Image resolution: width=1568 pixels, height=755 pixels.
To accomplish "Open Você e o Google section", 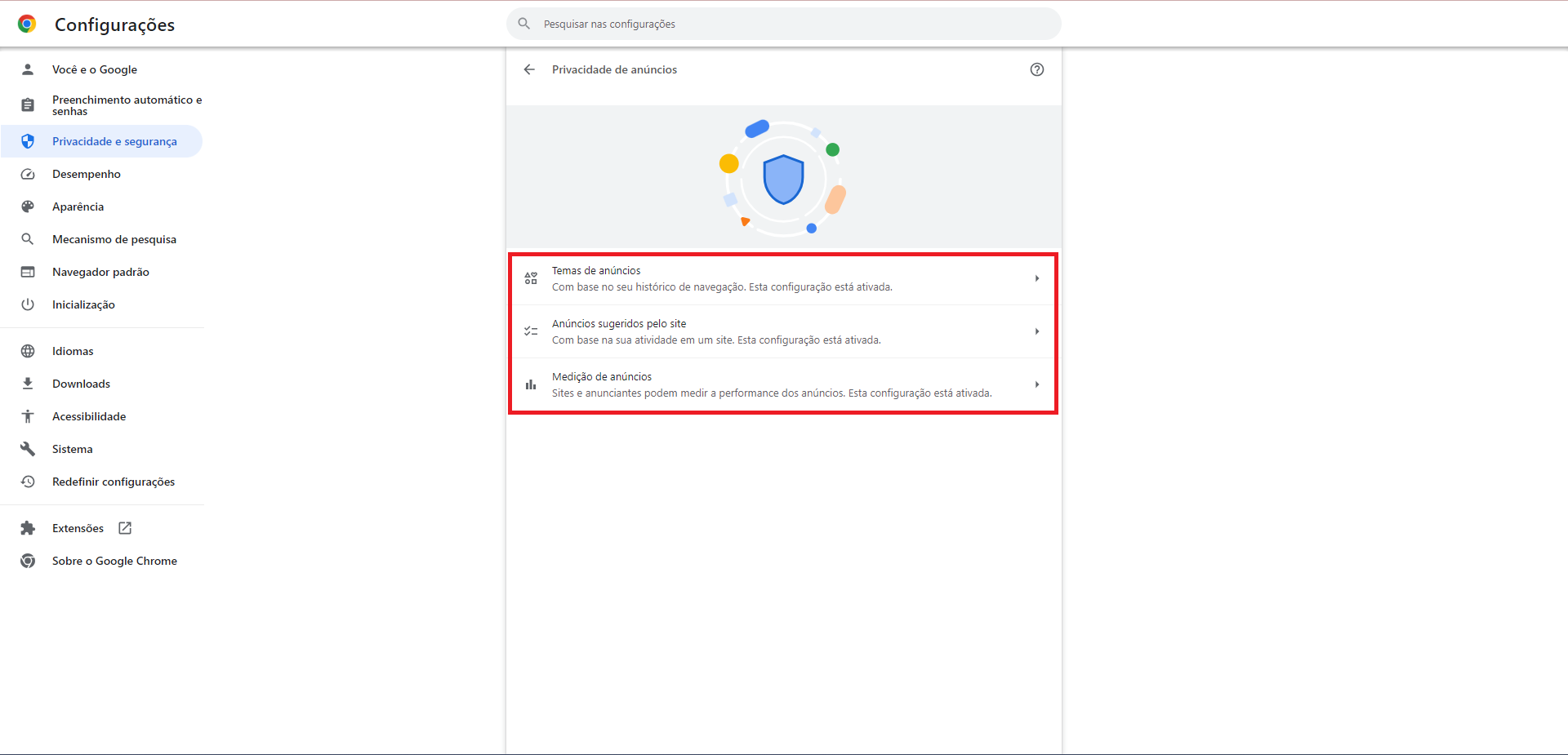I will coord(95,69).
